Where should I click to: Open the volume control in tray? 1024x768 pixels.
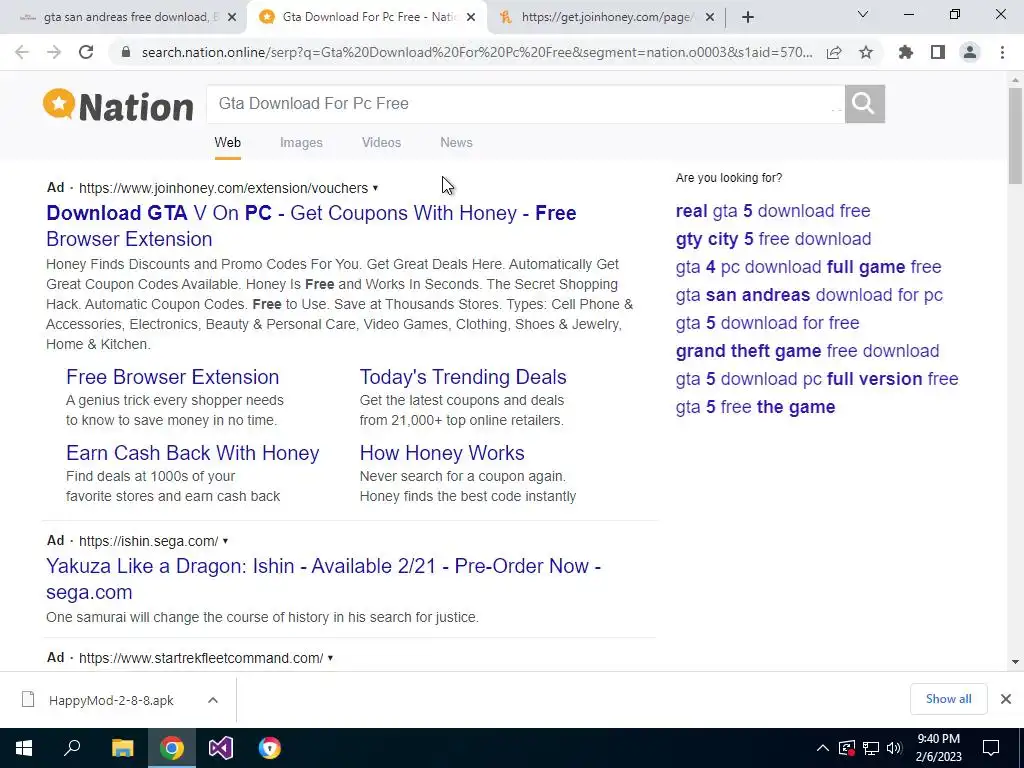tap(894, 748)
